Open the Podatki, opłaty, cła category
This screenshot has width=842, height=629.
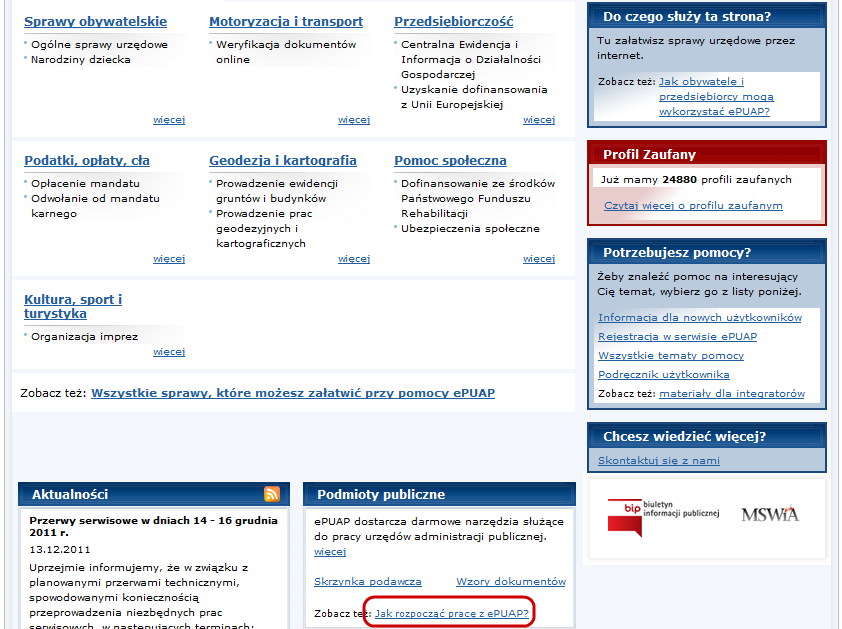tap(87, 161)
